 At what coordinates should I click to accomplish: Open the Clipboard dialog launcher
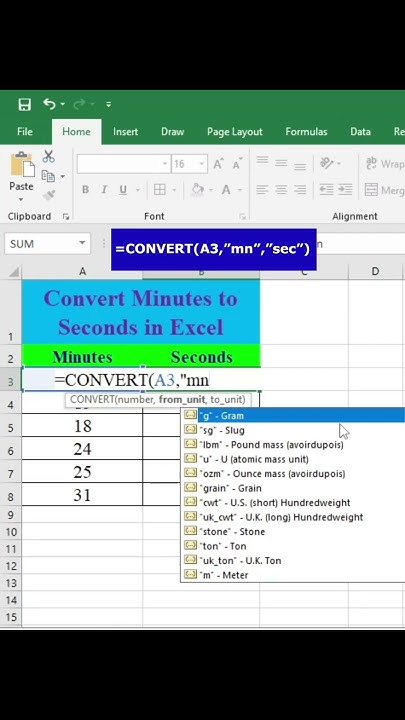point(66,216)
